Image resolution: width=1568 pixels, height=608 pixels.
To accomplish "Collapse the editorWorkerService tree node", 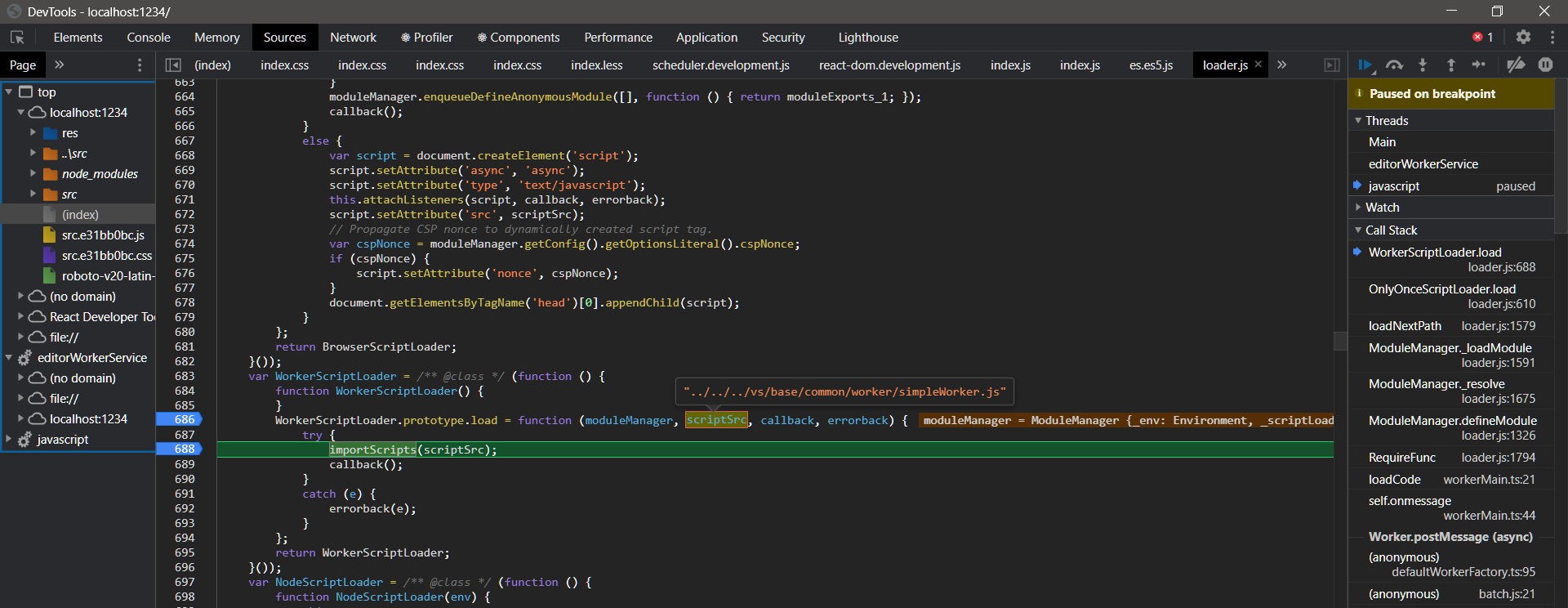I will pyautogui.click(x=9, y=358).
